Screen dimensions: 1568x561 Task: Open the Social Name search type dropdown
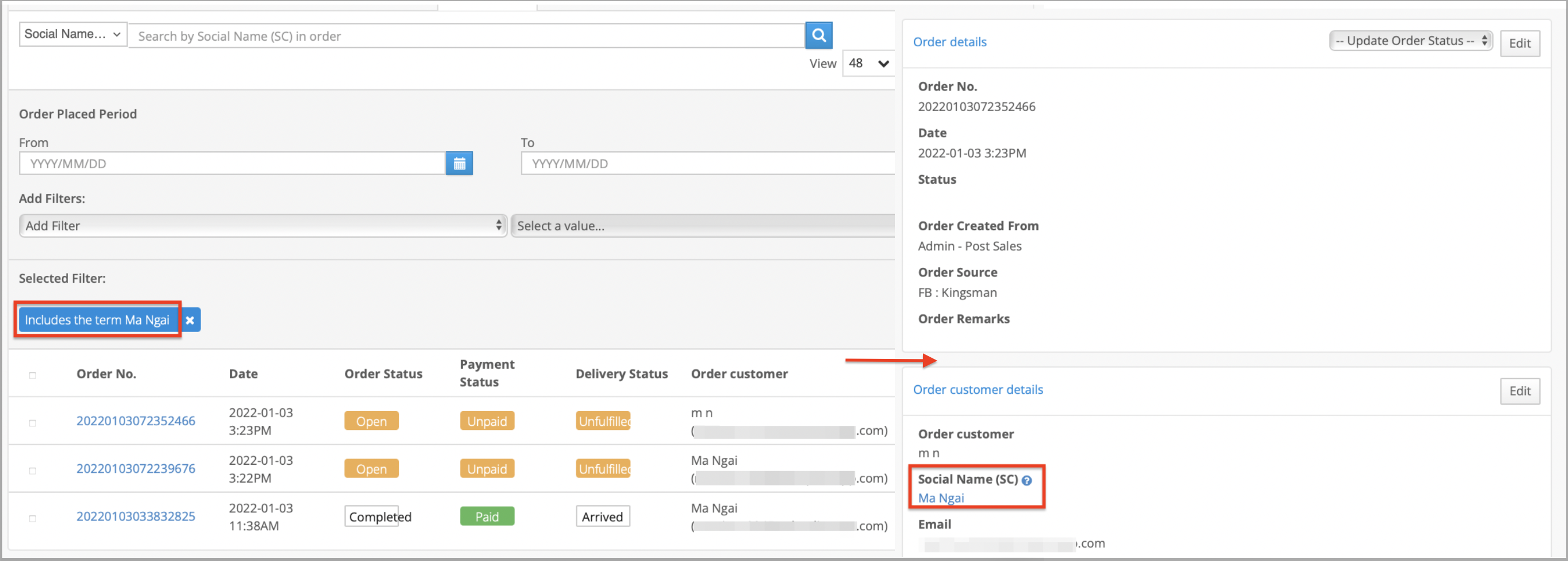[x=73, y=34]
